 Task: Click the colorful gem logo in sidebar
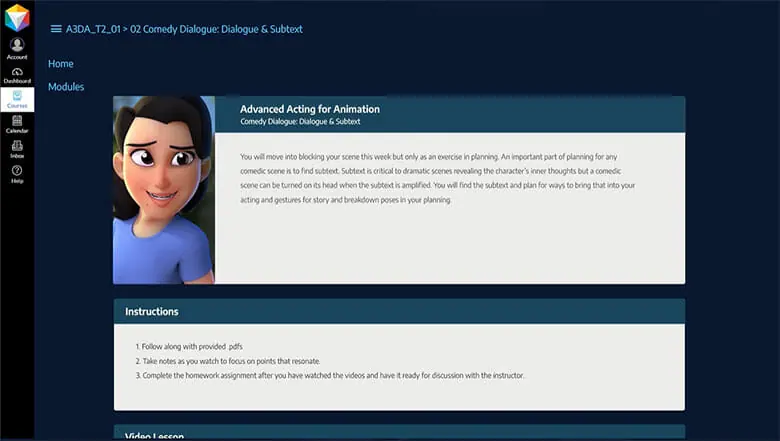tap(17, 17)
